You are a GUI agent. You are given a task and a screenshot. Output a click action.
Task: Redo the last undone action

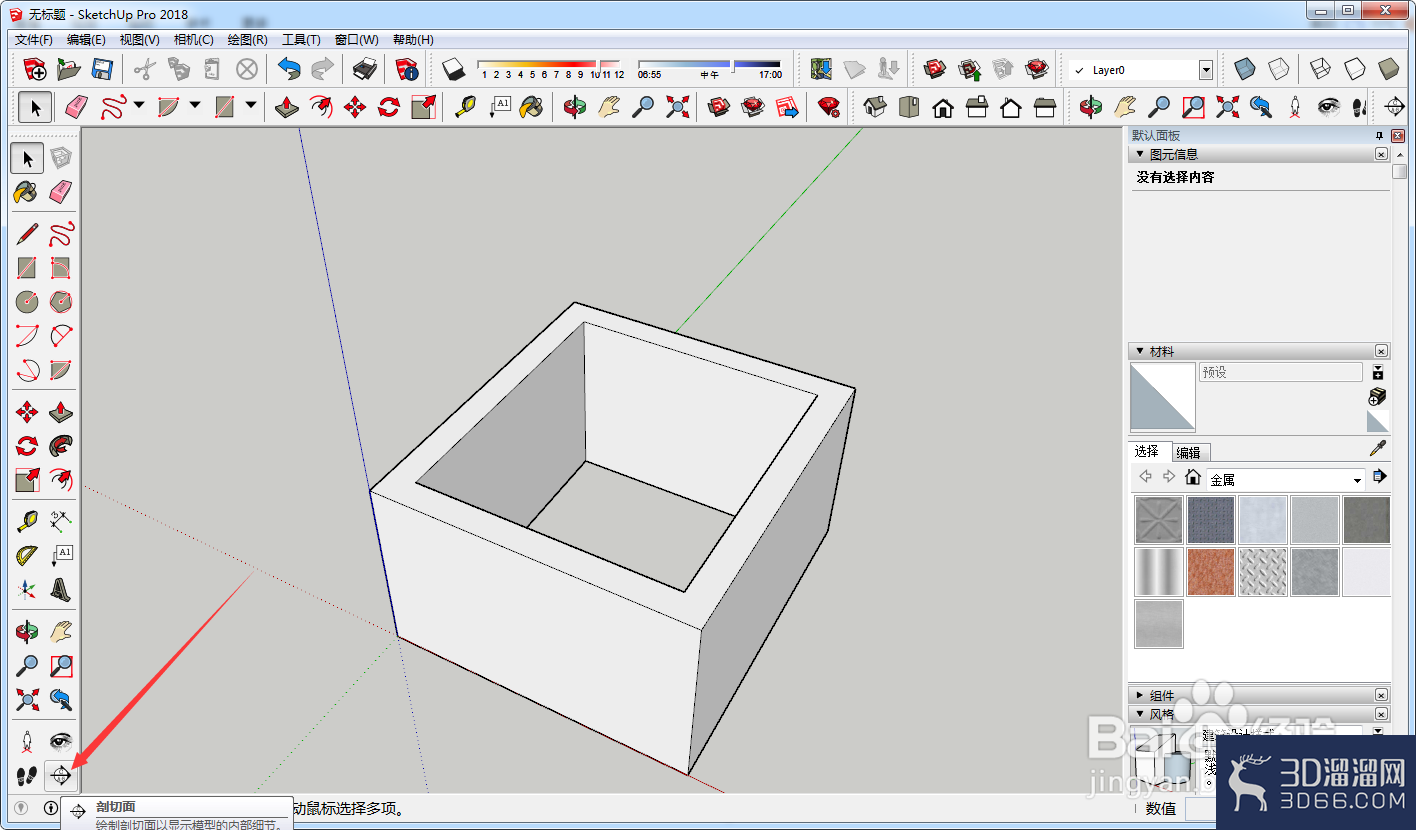[x=322, y=69]
